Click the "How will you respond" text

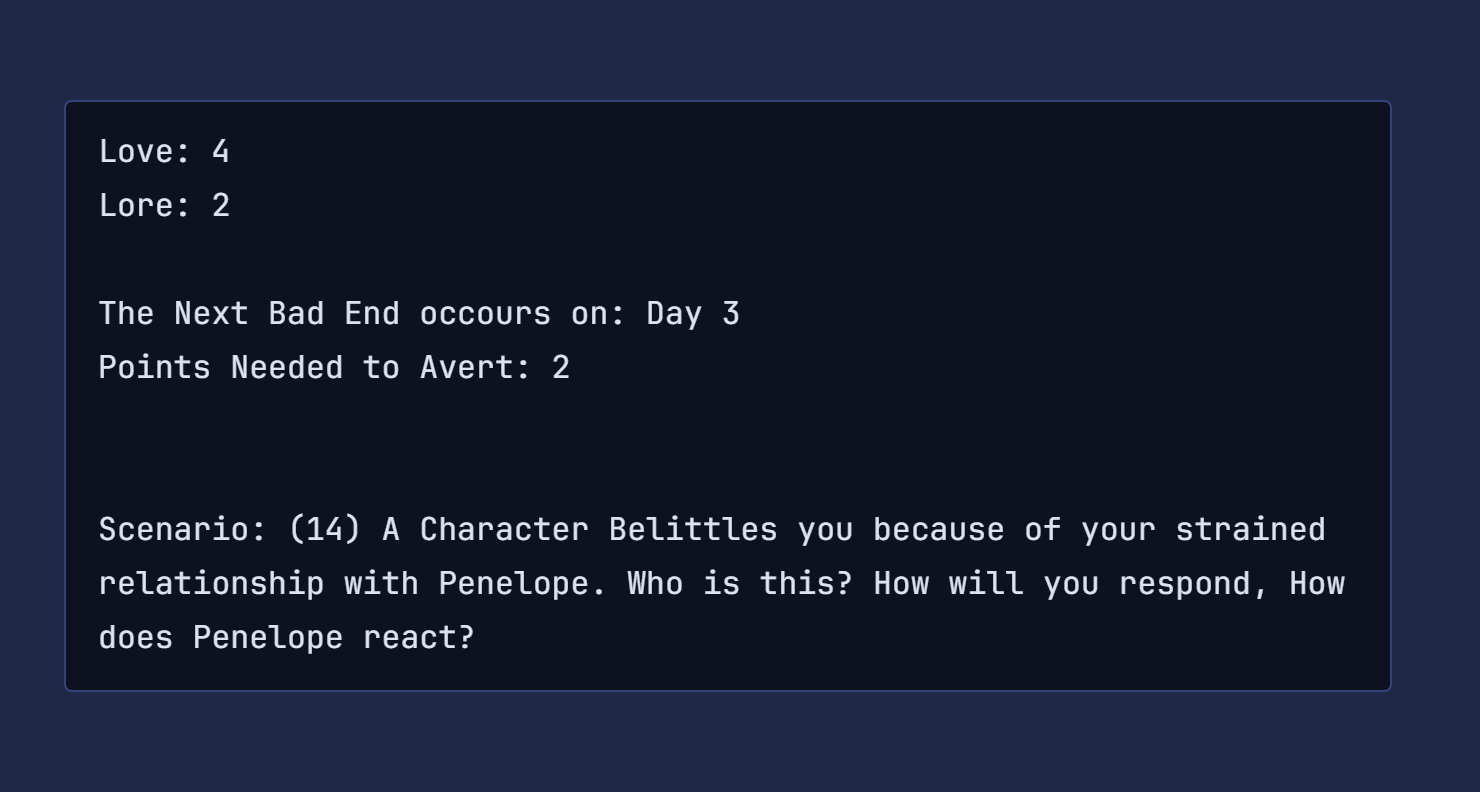(1071, 584)
